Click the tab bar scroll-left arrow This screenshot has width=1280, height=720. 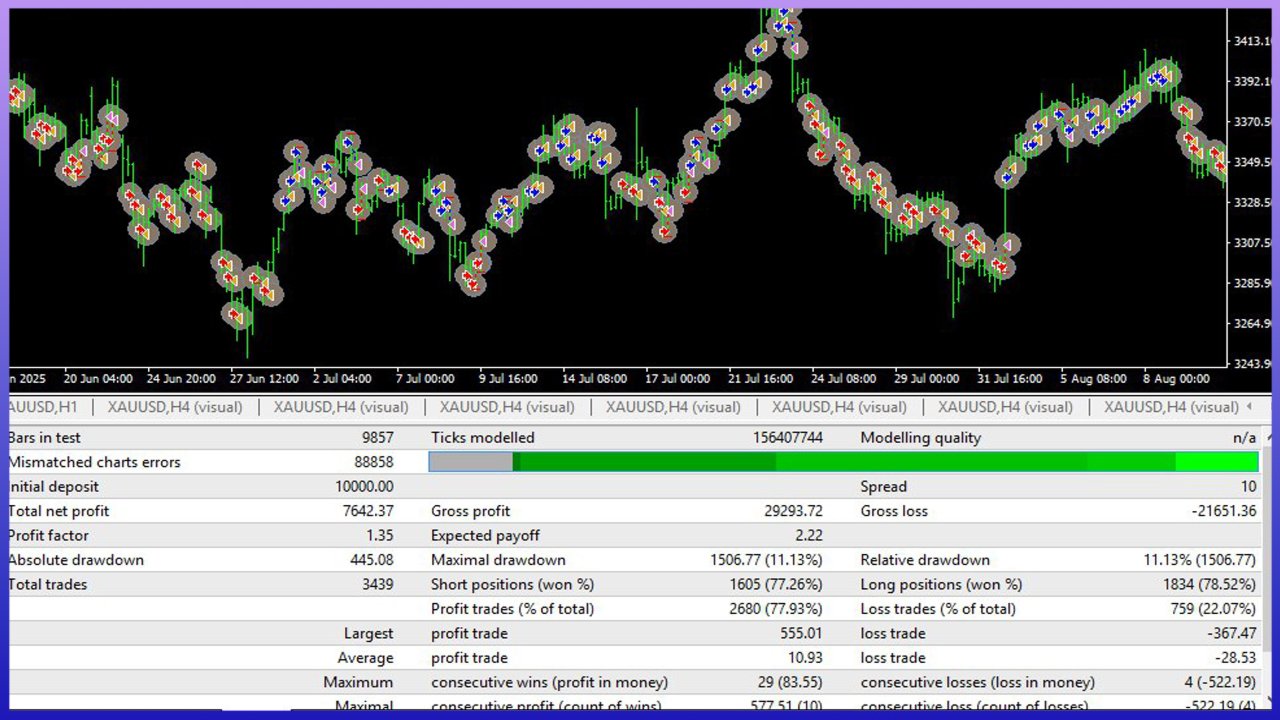pyautogui.click(x=1248, y=407)
